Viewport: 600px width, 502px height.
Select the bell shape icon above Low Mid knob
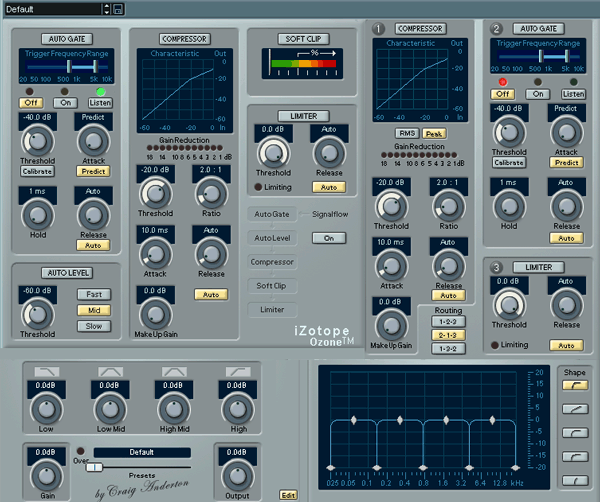pos(111,372)
